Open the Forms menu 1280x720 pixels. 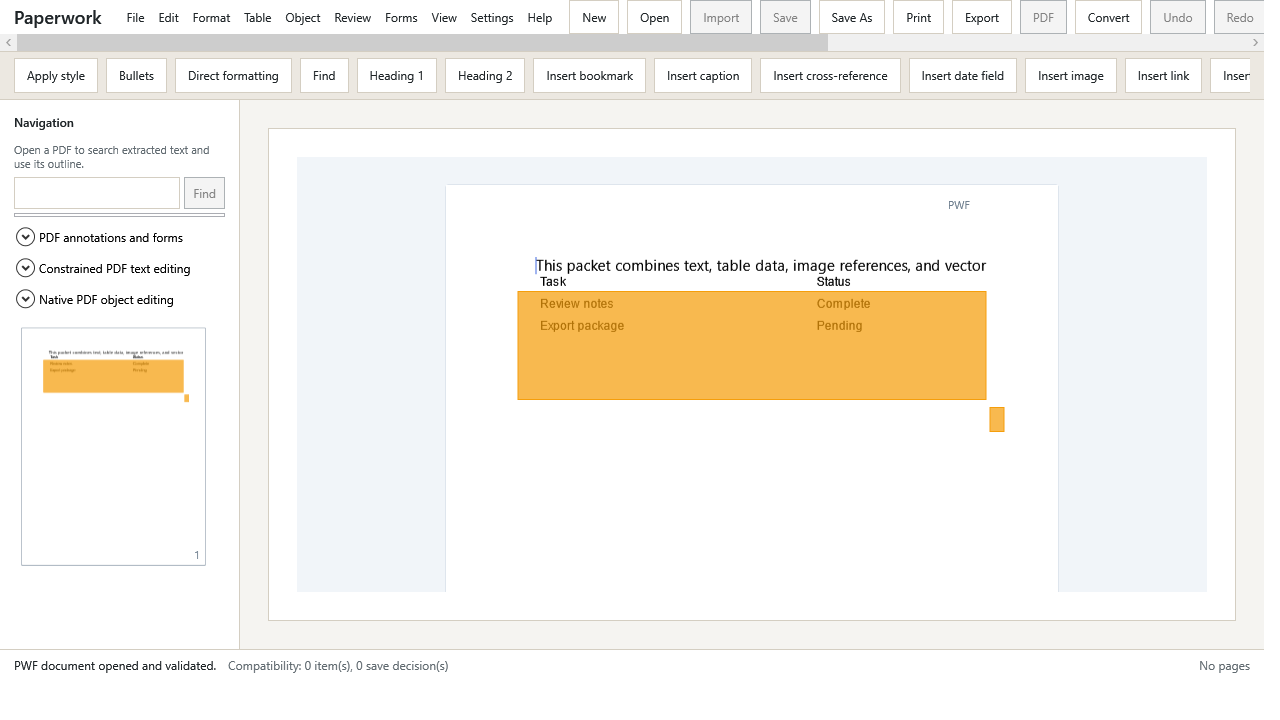tap(401, 18)
